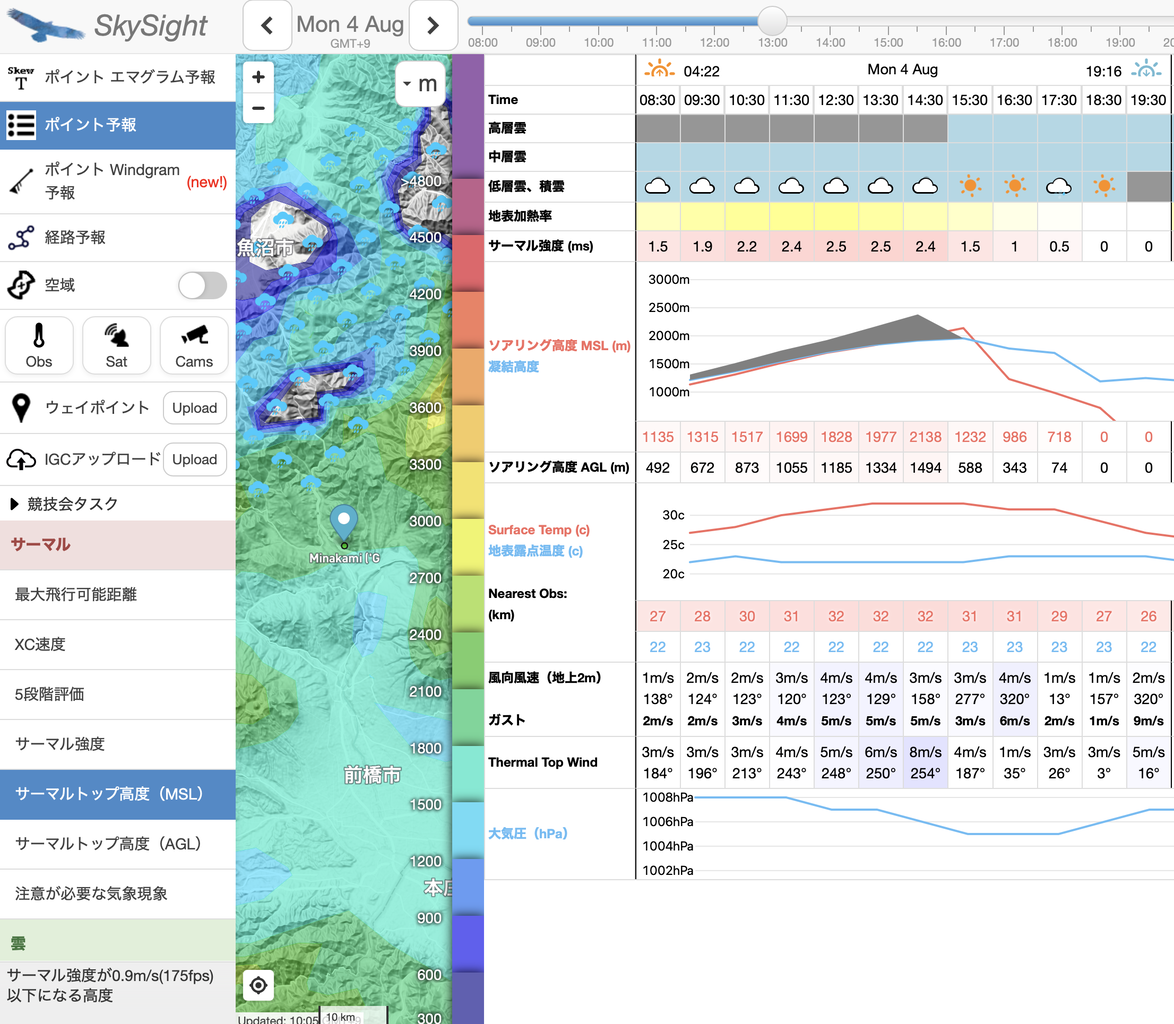1174x1024 pixels.
Task: Open 経路予報 route forecast item
Action: click(118, 237)
